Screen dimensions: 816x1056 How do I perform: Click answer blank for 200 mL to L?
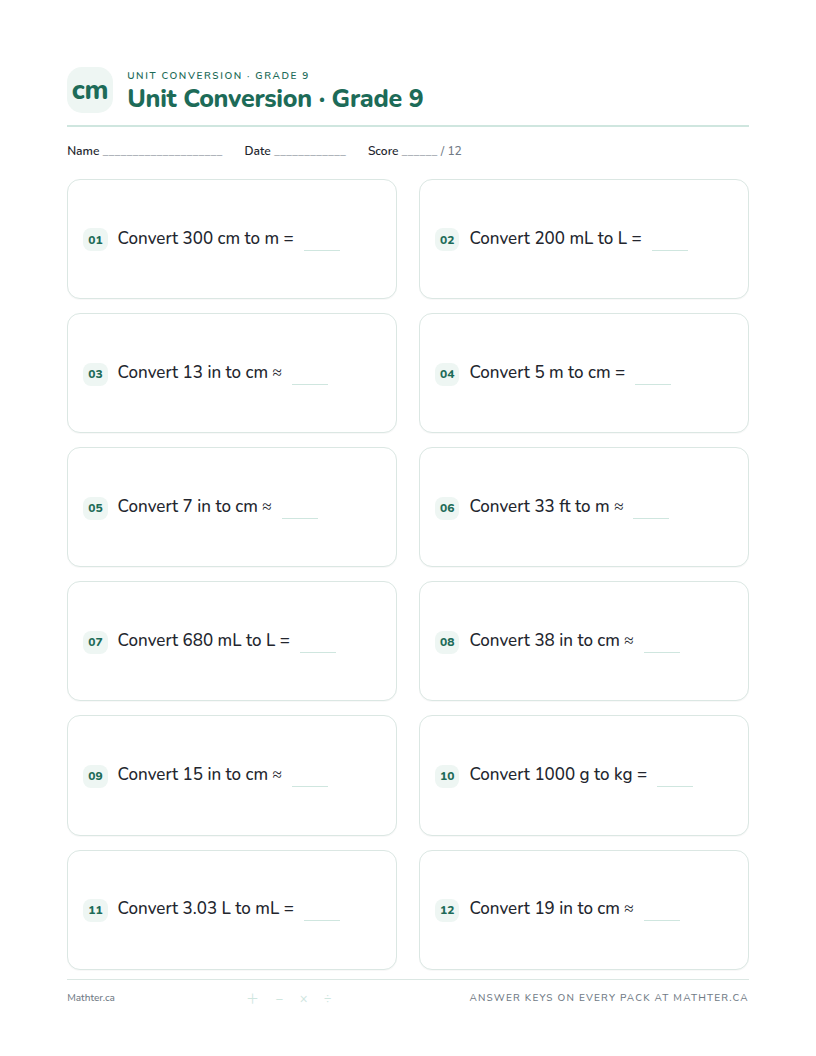(670, 249)
